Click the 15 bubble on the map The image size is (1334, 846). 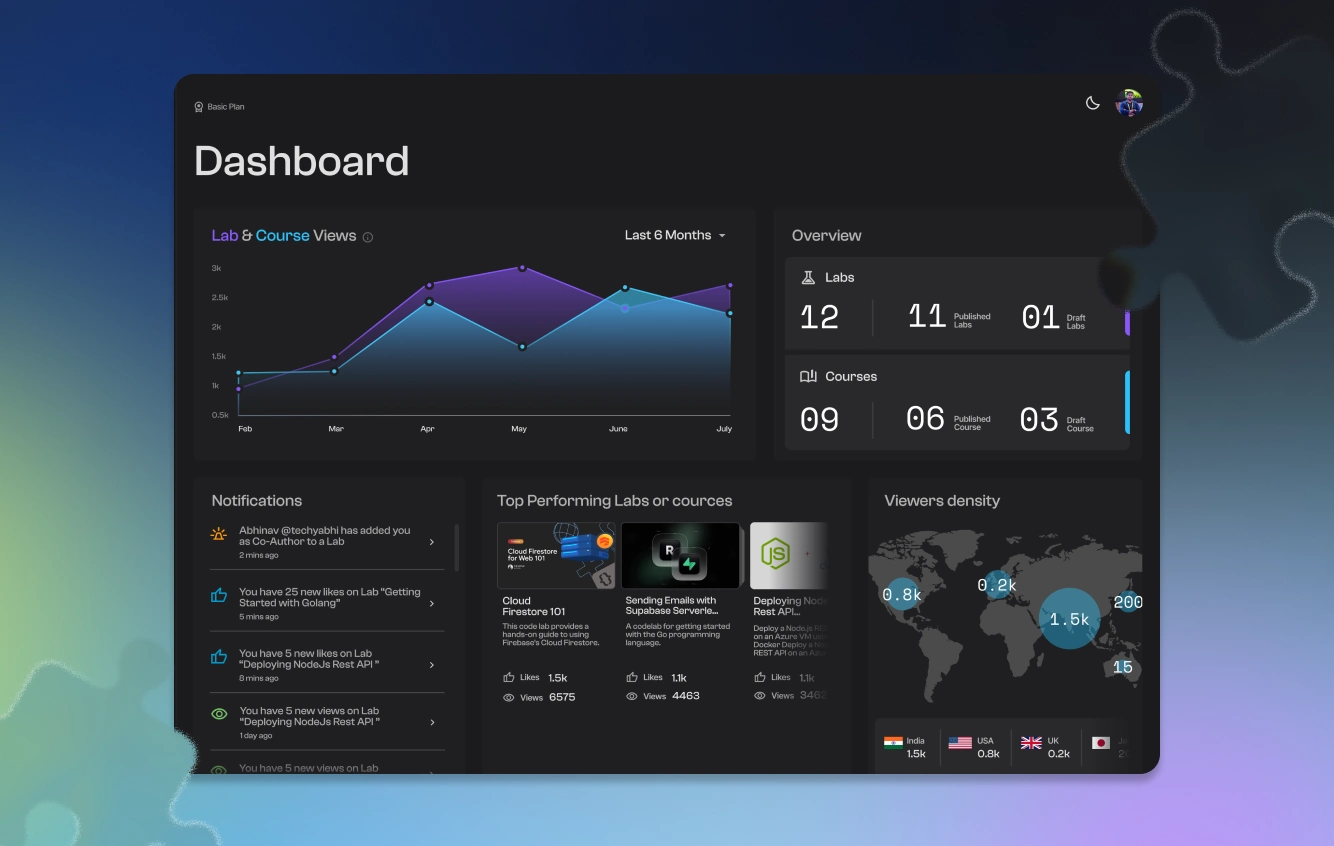point(1122,667)
